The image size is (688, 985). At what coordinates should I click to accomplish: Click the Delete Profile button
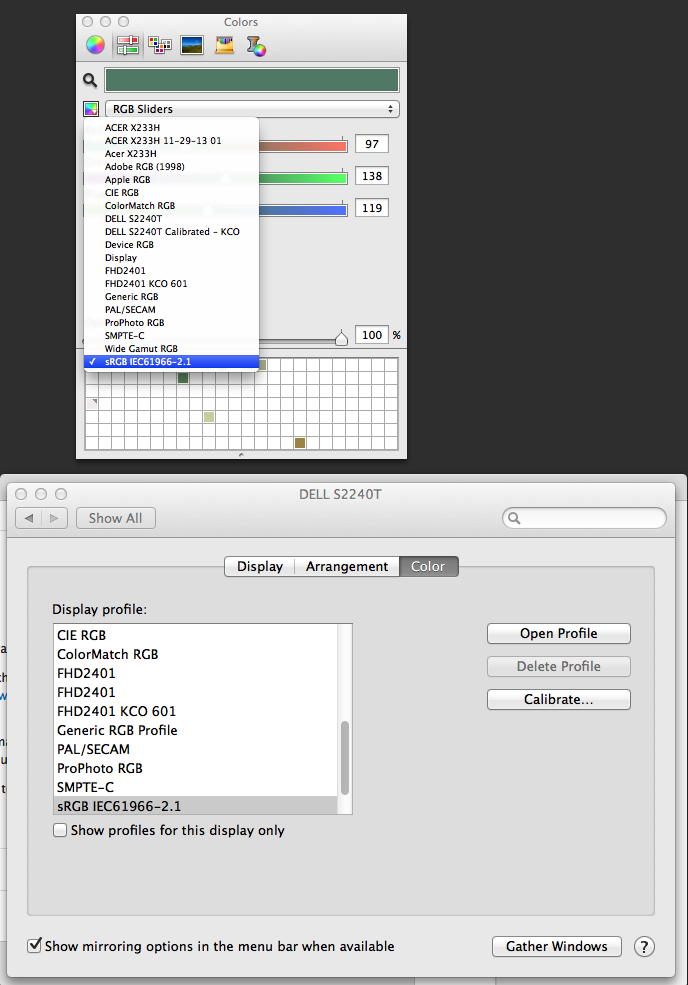[559, 667]
